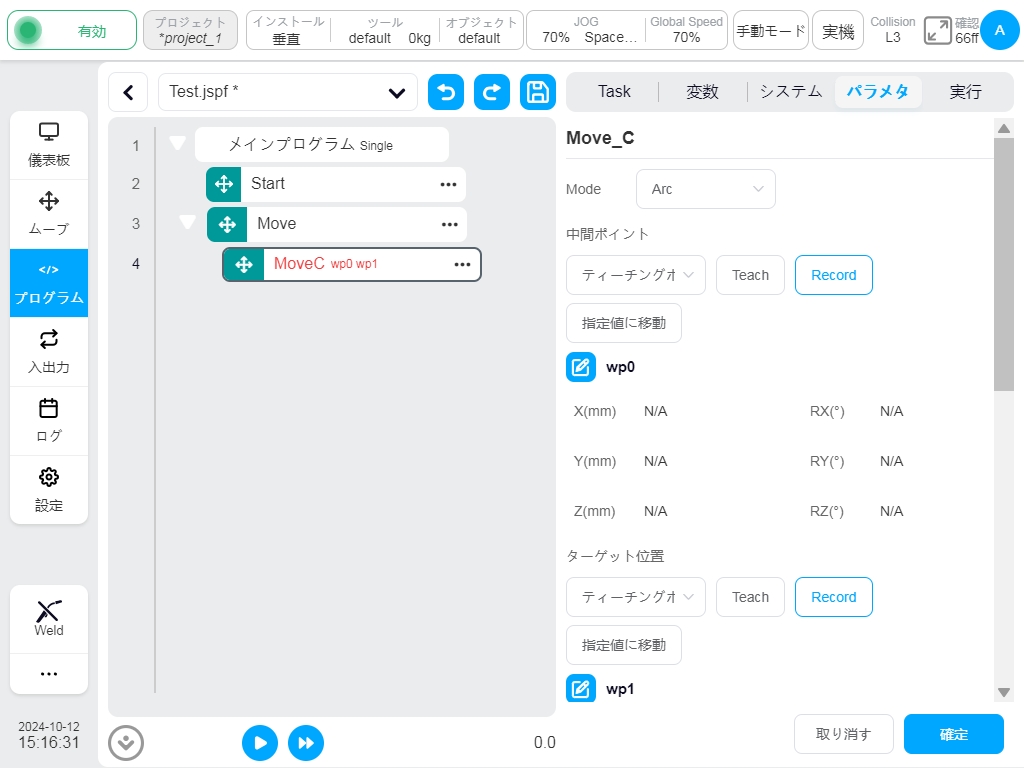This screenshot has height=768, width=1024.
Task: Select the MoveC wp0 wp1 node
Action: point(352,264)
